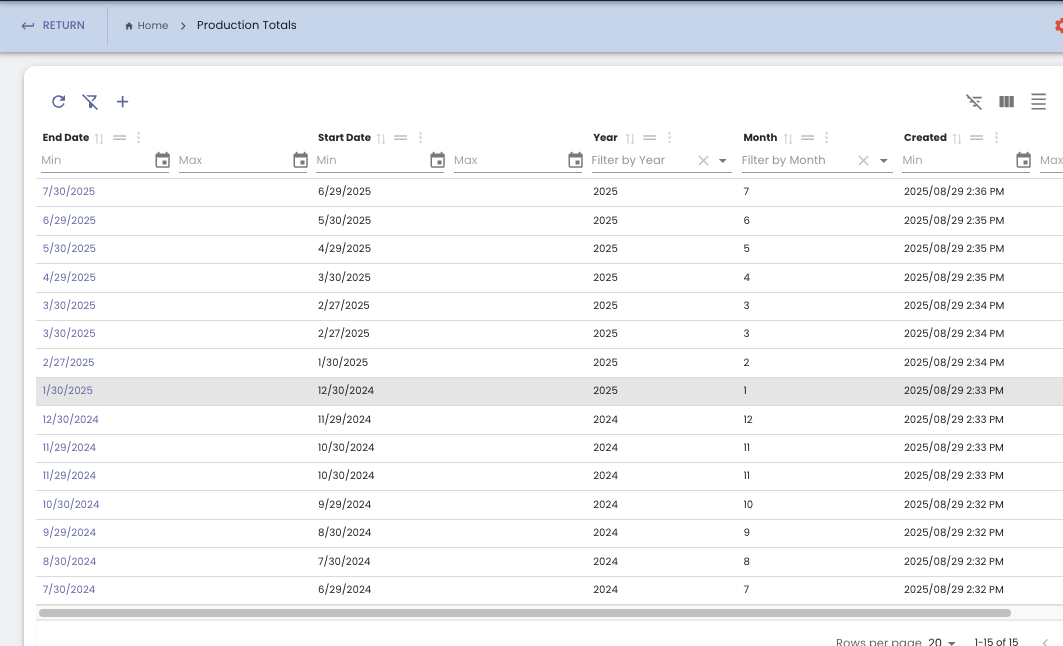Select the Created cell 2025/08/29 2:36 PM
This screenshot has height=646, width=1063.
[954, 191]
